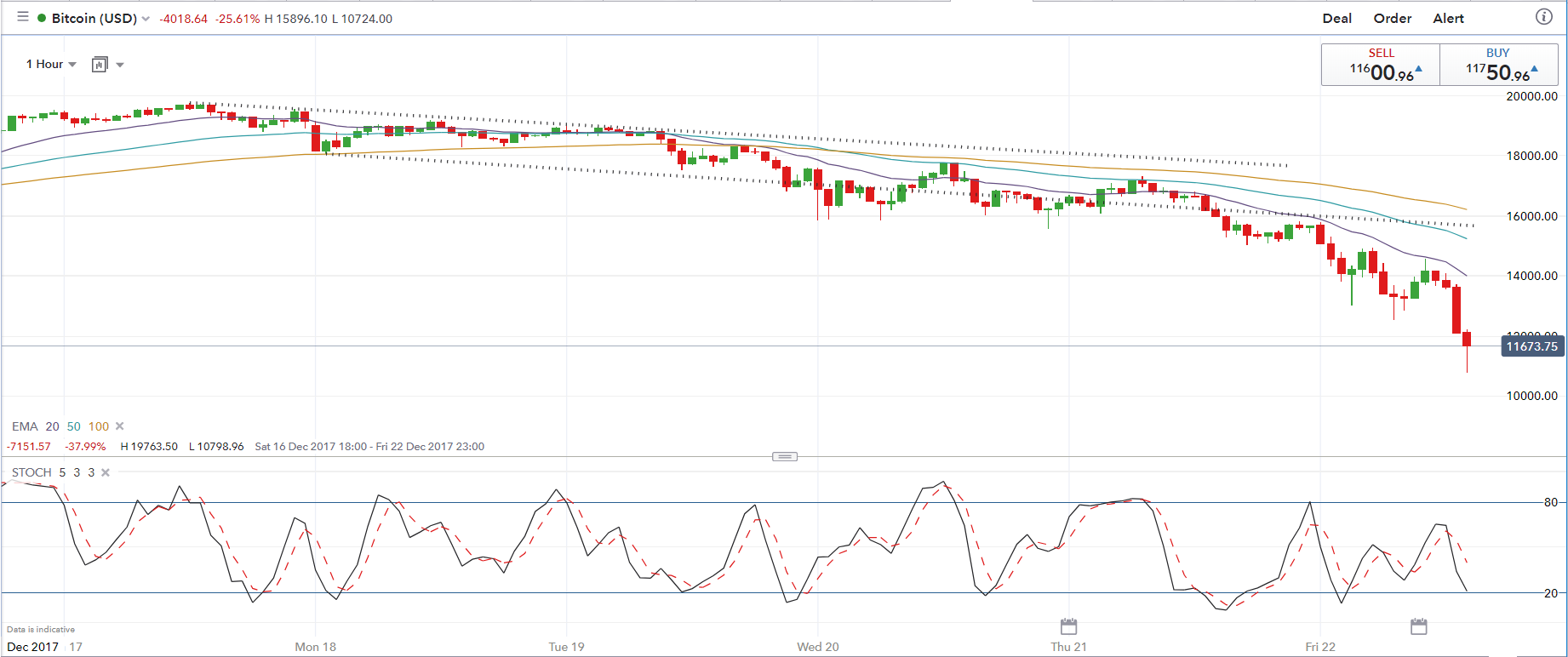Screen dimensions: 1568x657
Task: Remove the STOCH indicator
Action: pos(106,472)
